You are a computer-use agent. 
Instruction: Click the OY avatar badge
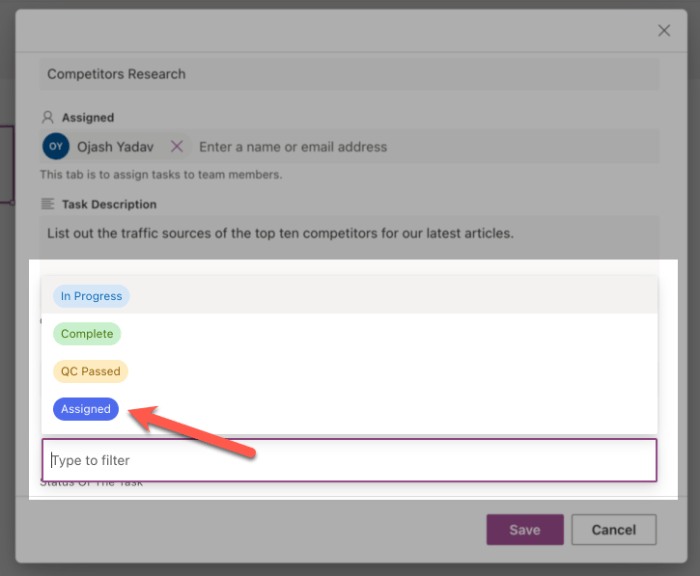(x=56, y=146)
